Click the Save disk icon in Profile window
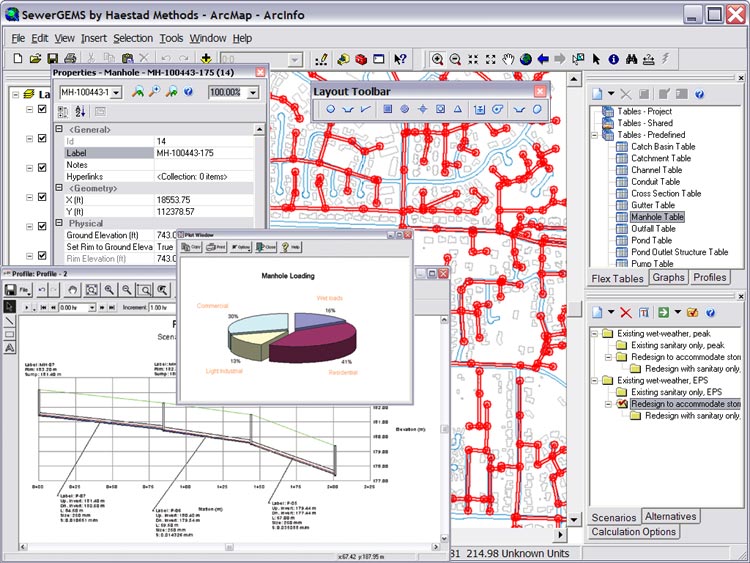 (10, 289)
